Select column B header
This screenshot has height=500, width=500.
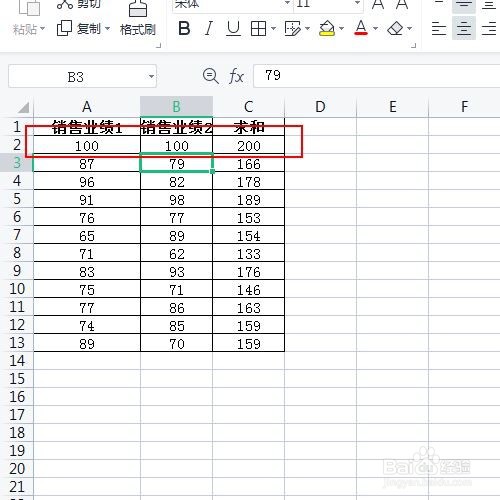176,107
